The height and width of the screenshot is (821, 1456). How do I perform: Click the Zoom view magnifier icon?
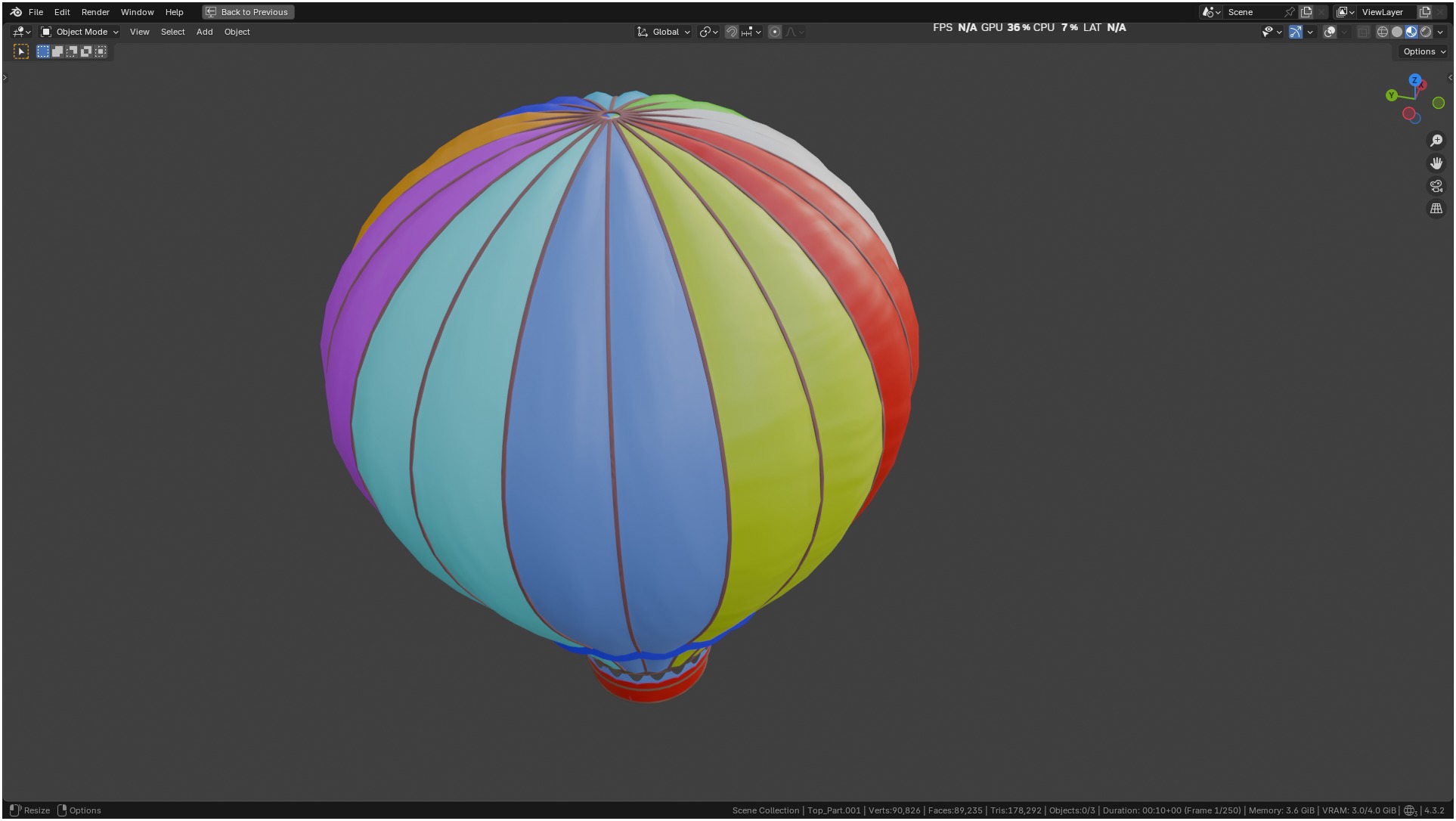(1436, 141)
